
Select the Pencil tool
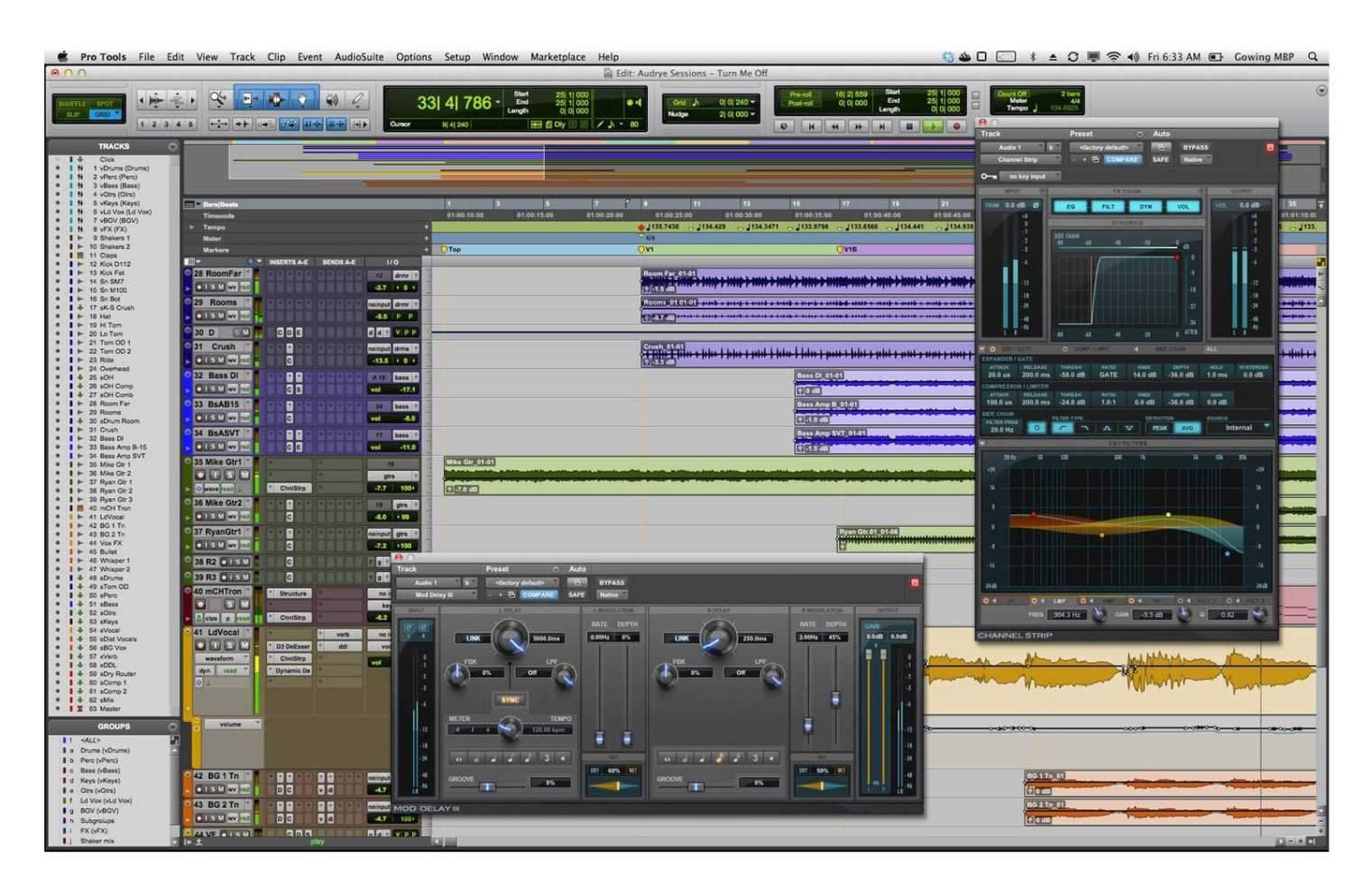(x=359, y=98)
